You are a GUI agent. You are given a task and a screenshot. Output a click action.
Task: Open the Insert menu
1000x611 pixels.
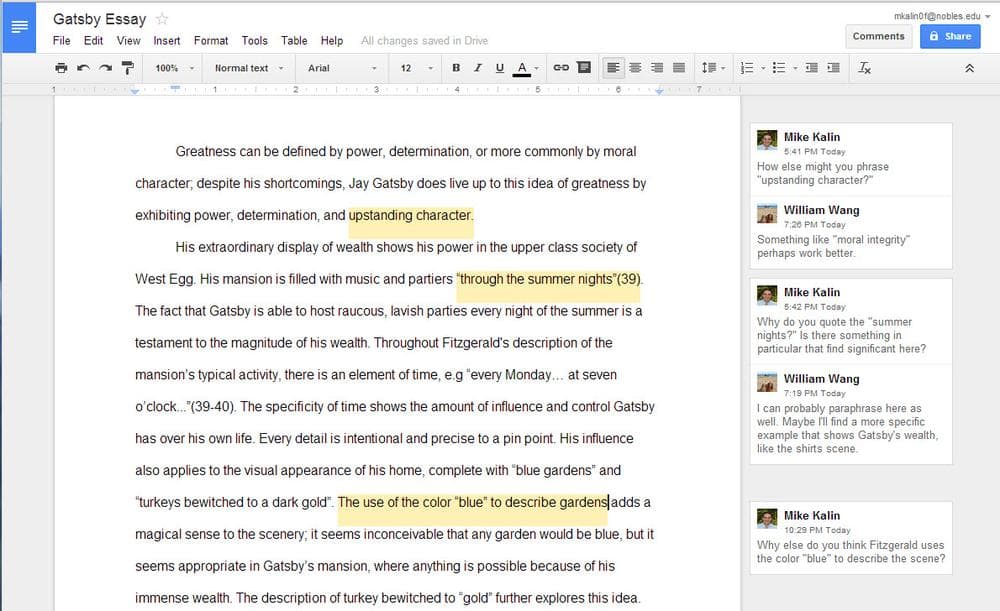(x=166, y=41)
